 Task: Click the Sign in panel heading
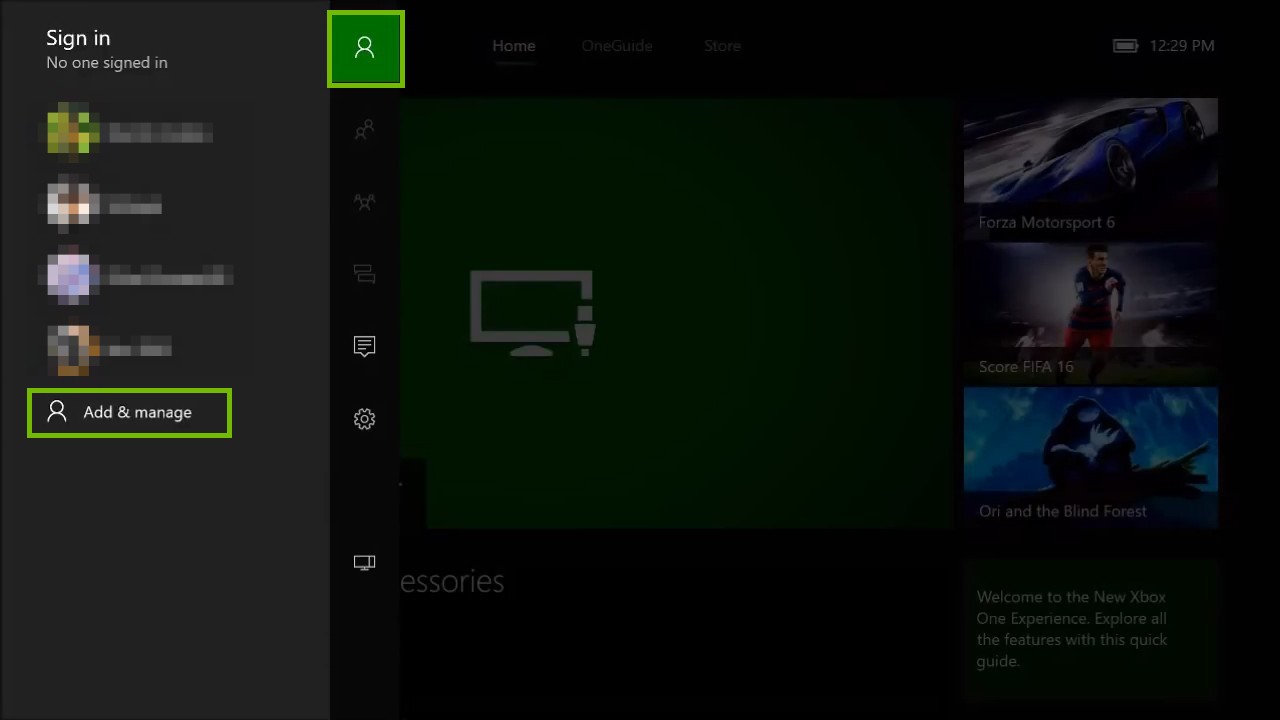(78, 38)
